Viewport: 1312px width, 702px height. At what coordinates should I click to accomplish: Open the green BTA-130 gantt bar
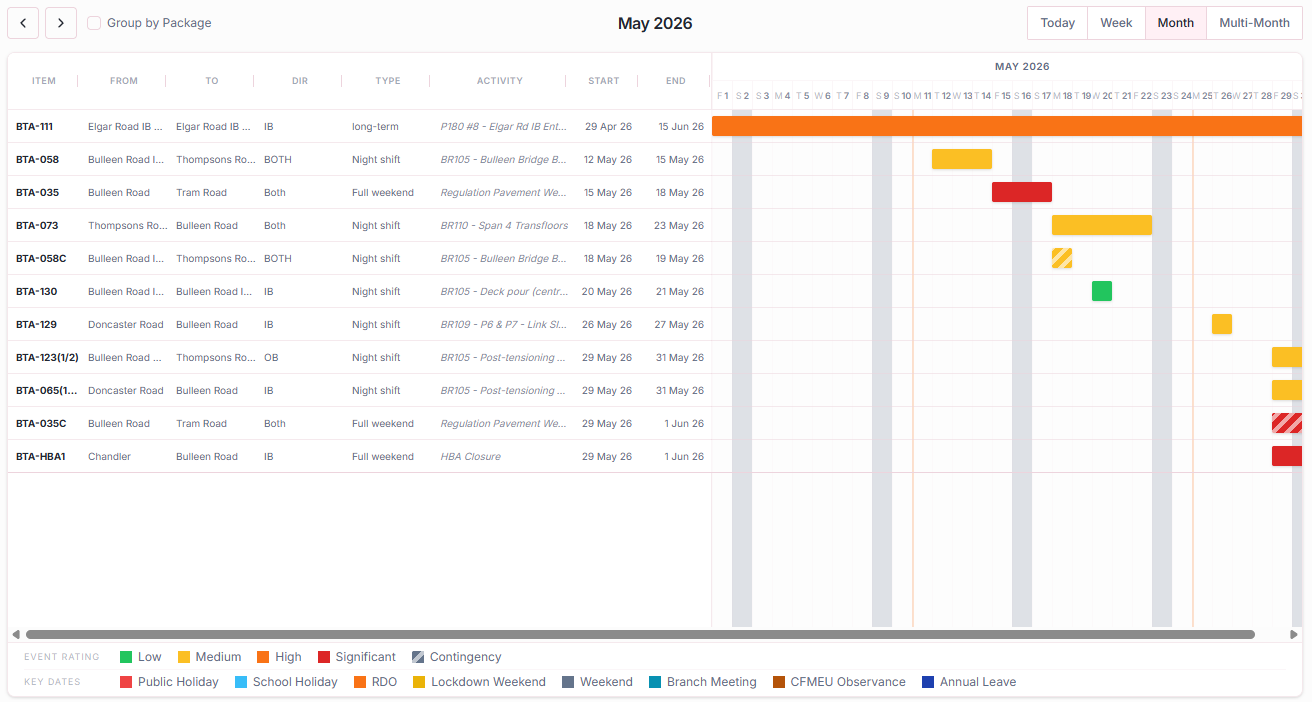click(x=1102, y=291)
